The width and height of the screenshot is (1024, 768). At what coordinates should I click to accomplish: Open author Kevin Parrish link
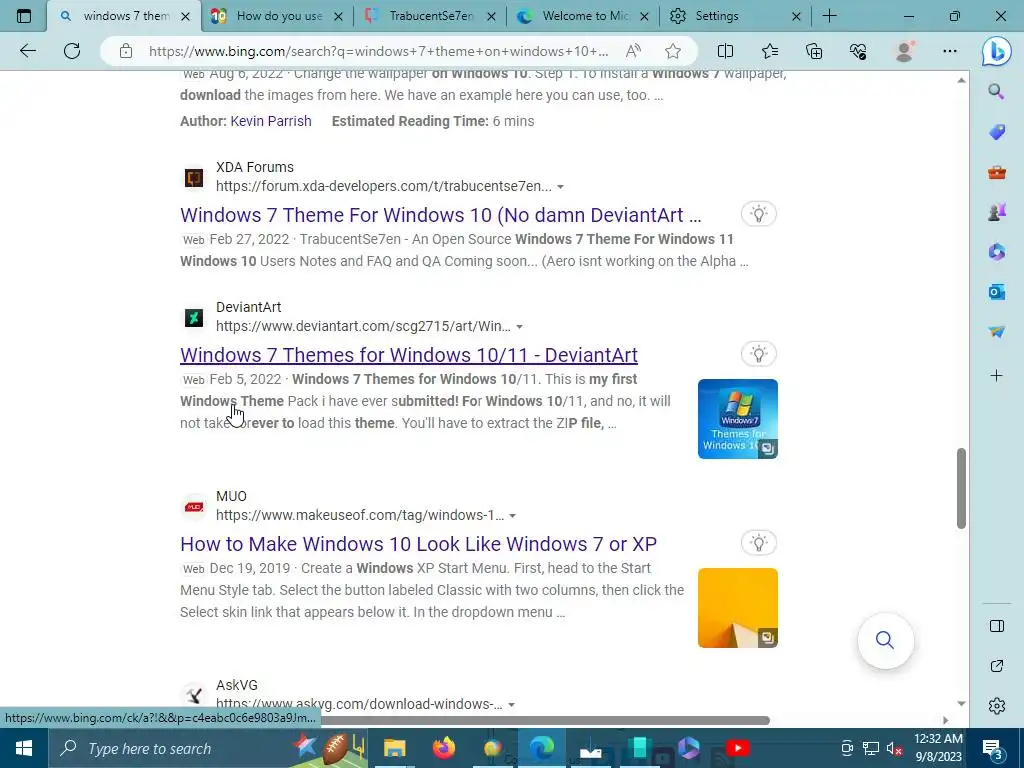tap(271, 121)
